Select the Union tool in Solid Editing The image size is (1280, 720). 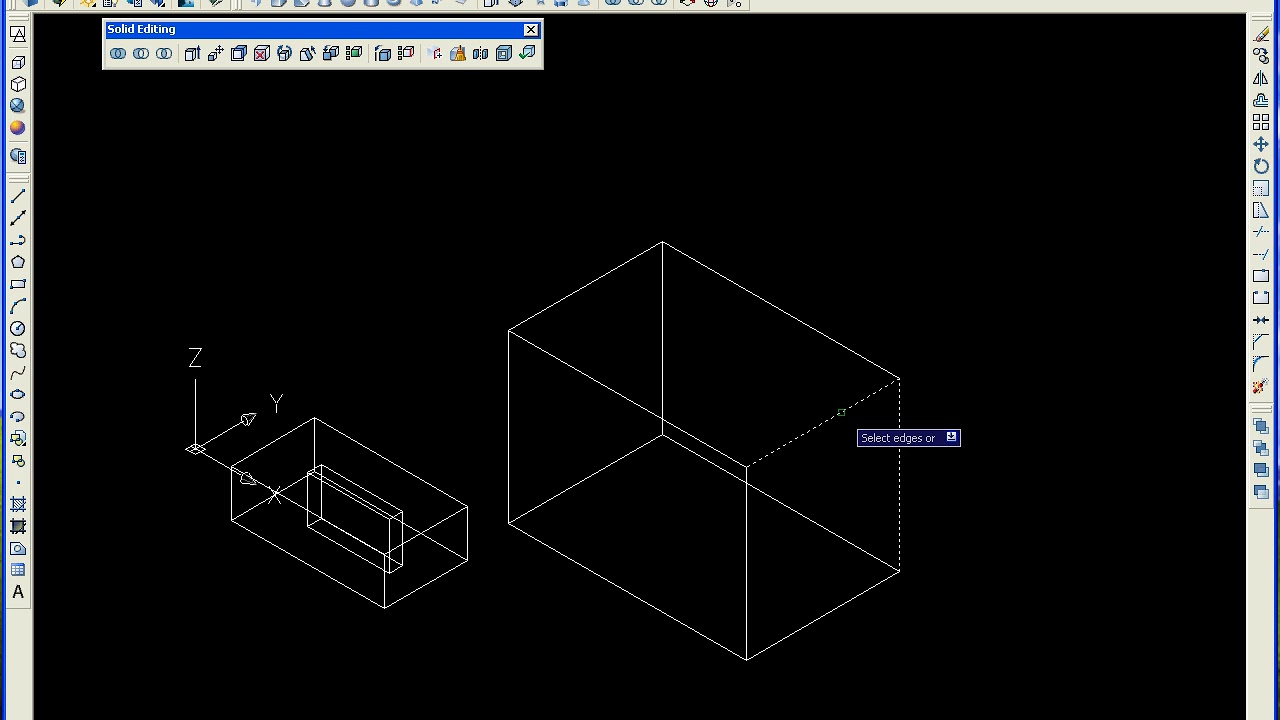pyautogui.click(x=118, y=54)
